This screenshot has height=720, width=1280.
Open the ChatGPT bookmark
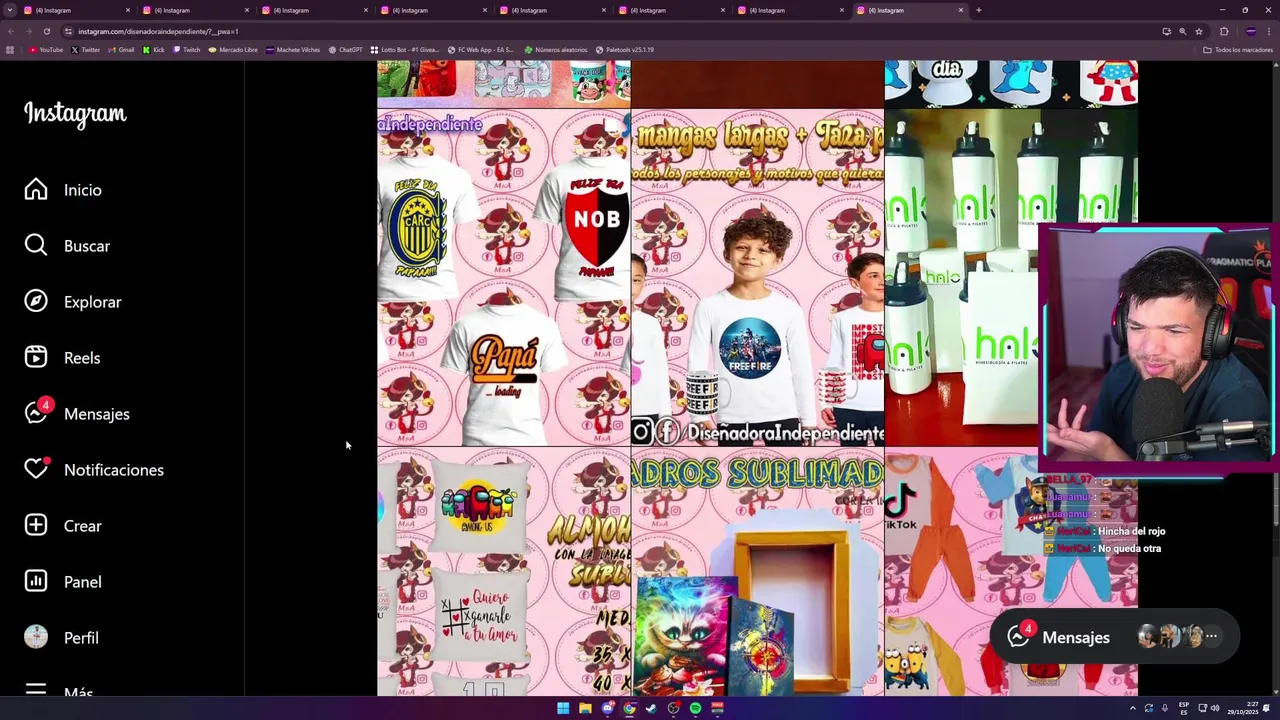point(346,50)
